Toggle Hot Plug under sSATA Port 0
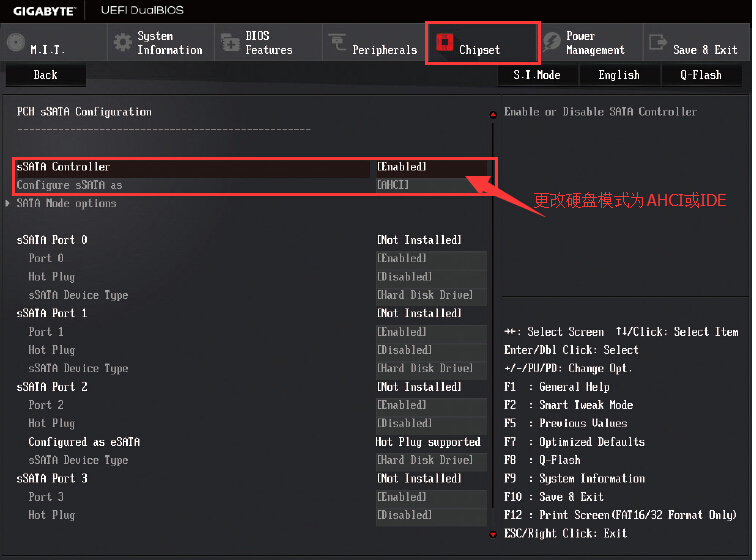Viewport: 756px width, 560px height. click(x=431, y=277)
